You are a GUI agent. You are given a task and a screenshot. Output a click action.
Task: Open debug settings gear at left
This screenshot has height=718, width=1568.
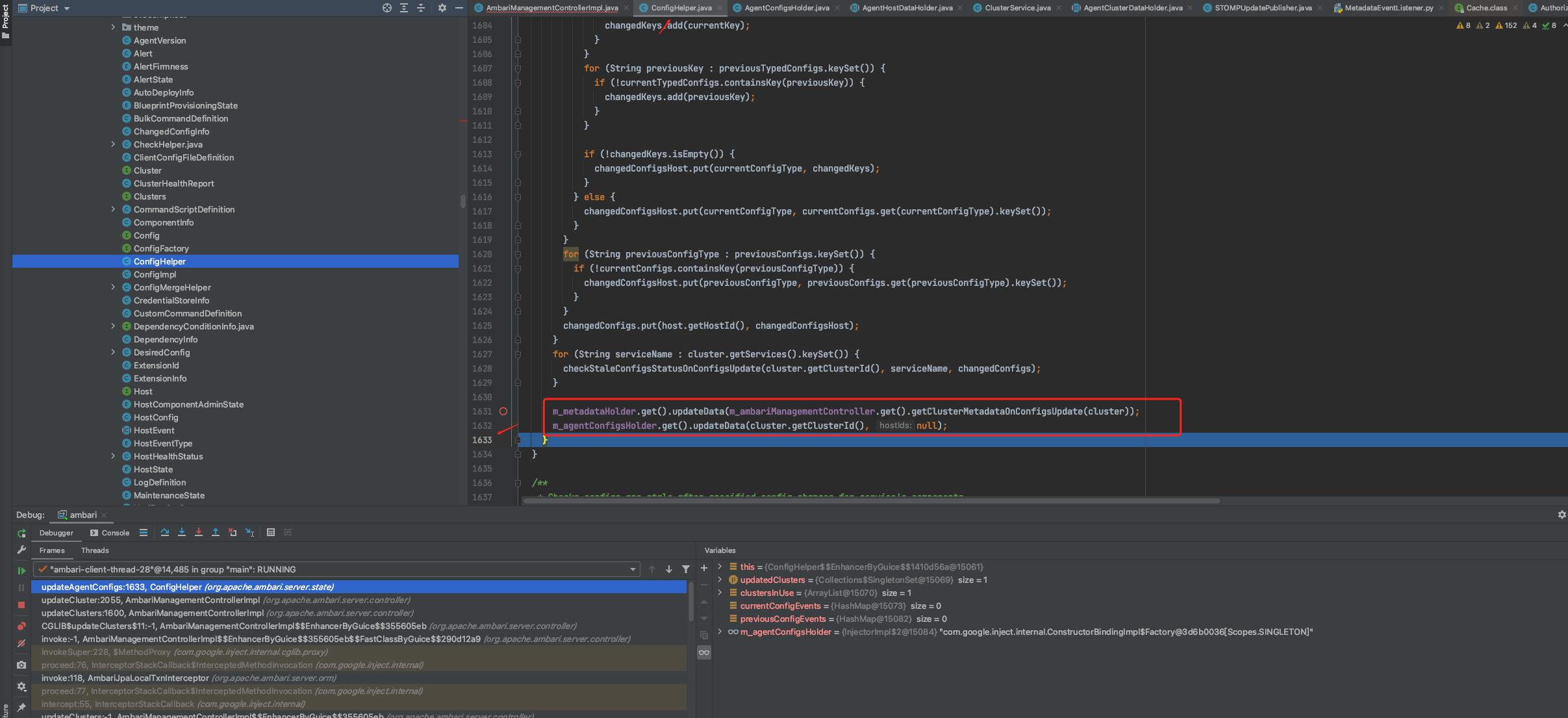[x=21, y=687]
